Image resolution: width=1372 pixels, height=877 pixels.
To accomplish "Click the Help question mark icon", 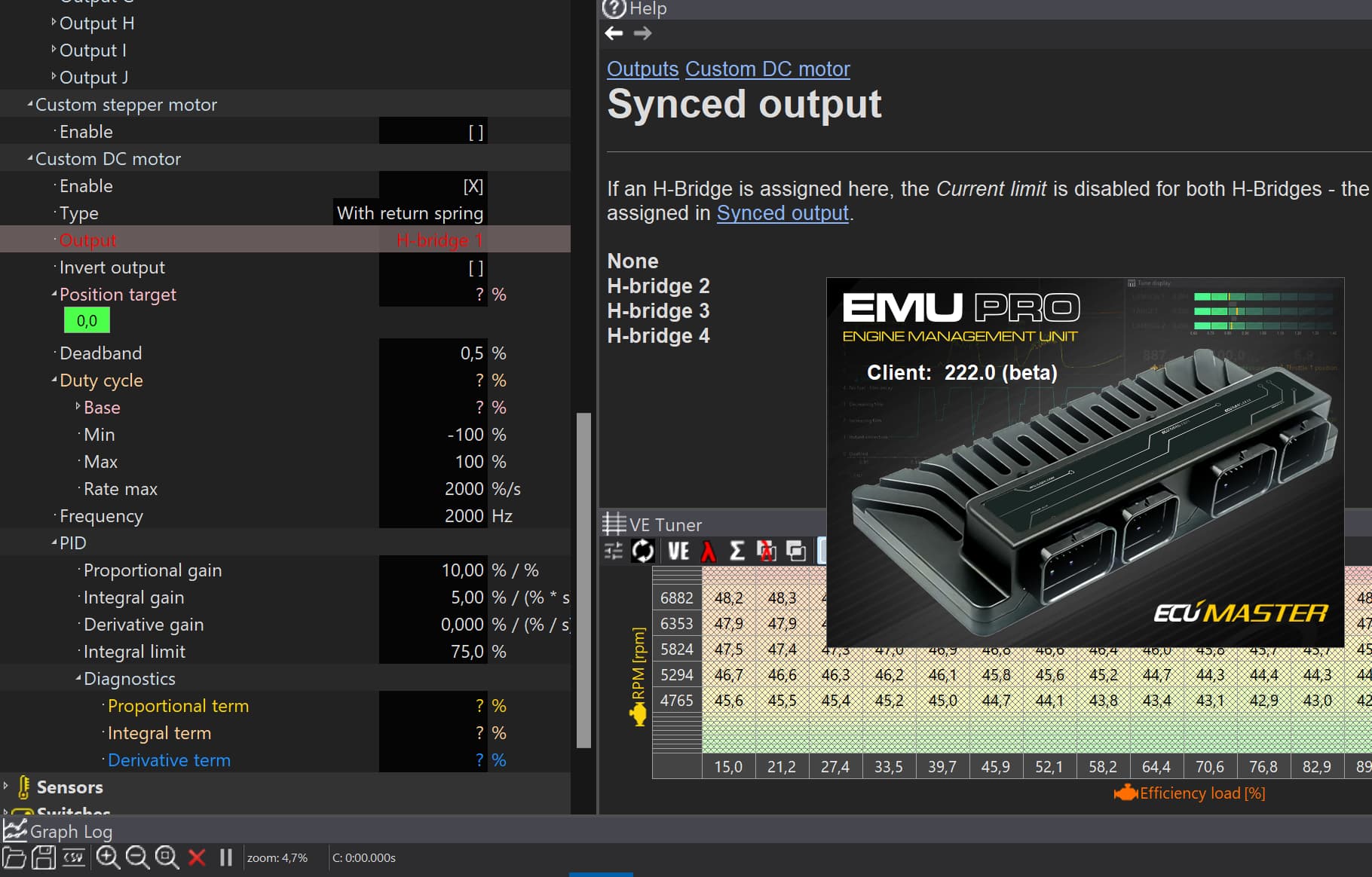I will click(614, 8).
